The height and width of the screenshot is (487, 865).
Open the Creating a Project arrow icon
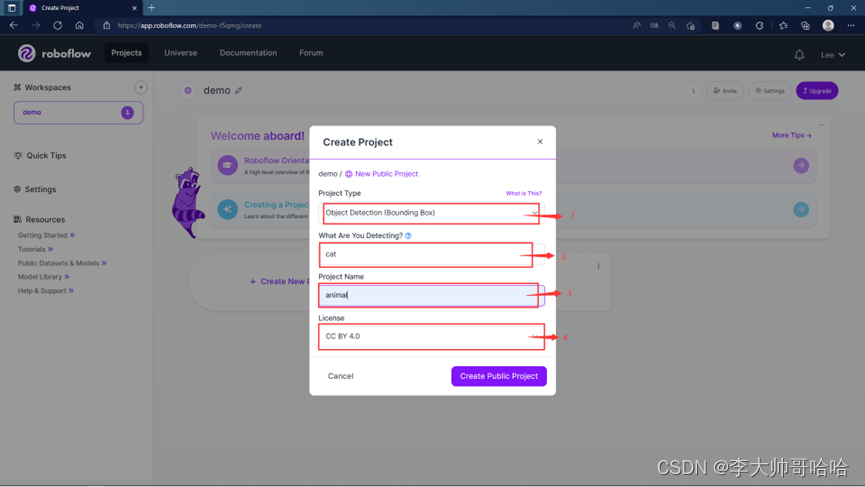[x=801, y=210]
